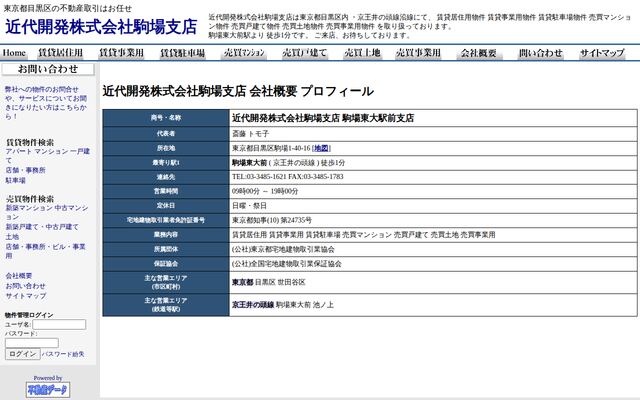
Task: Select the 売買事業用 navigation tab
Action: [x=418, y=53]
